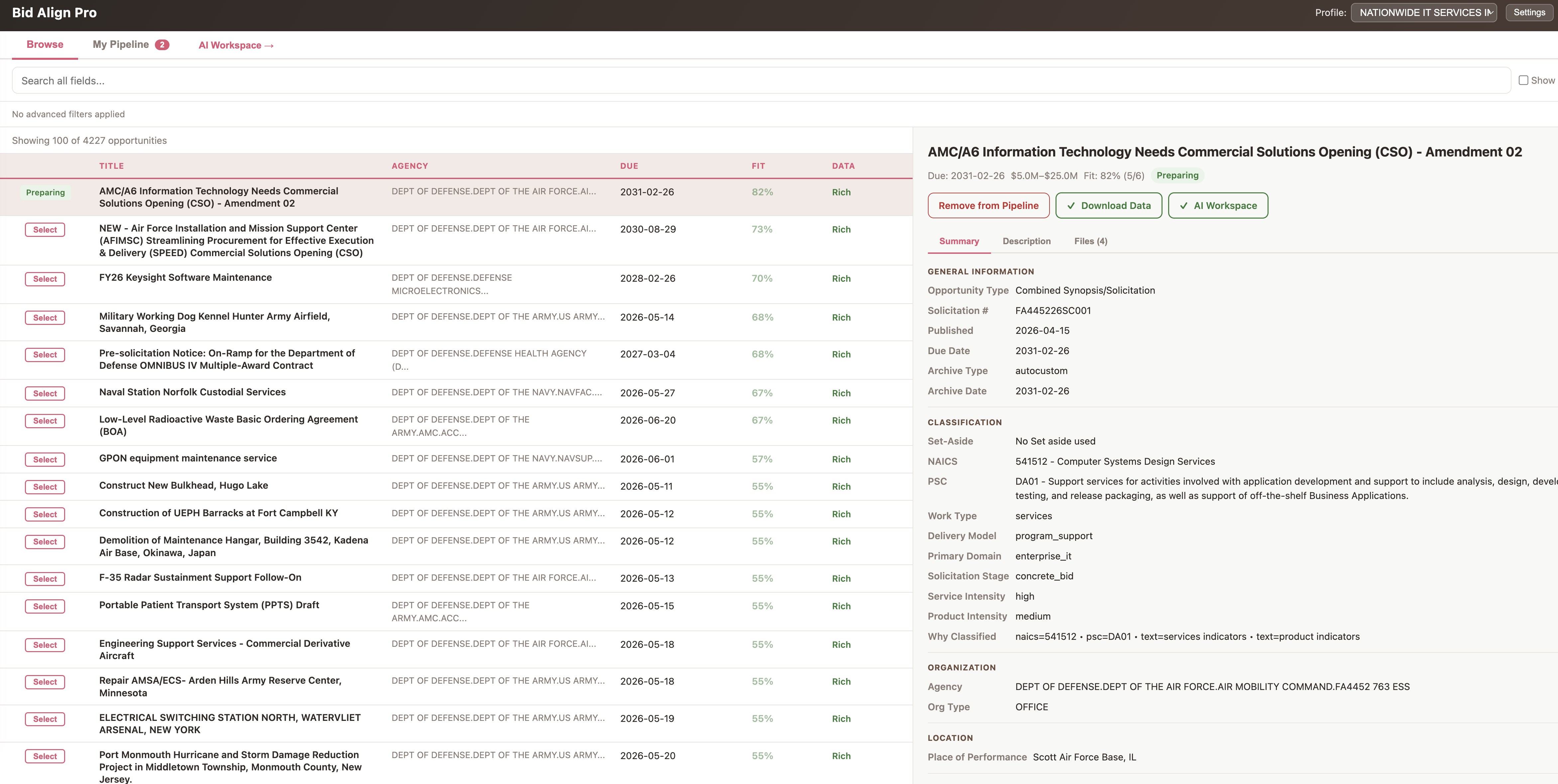Select the FY26 Keysight Software Maintenance row
Screen dimensions: 1558x784
[x=45, y=279]
